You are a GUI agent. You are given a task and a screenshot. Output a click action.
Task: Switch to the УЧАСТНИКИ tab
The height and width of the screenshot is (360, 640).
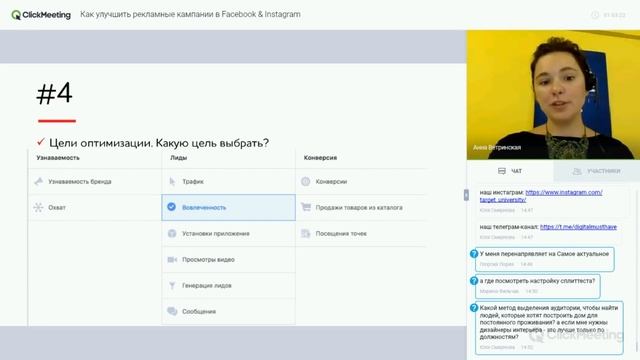[597, 171]
